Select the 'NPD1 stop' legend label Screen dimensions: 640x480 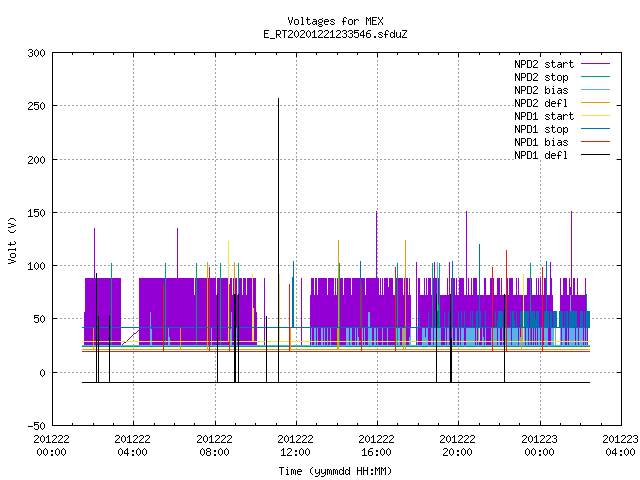pos(541,129)
